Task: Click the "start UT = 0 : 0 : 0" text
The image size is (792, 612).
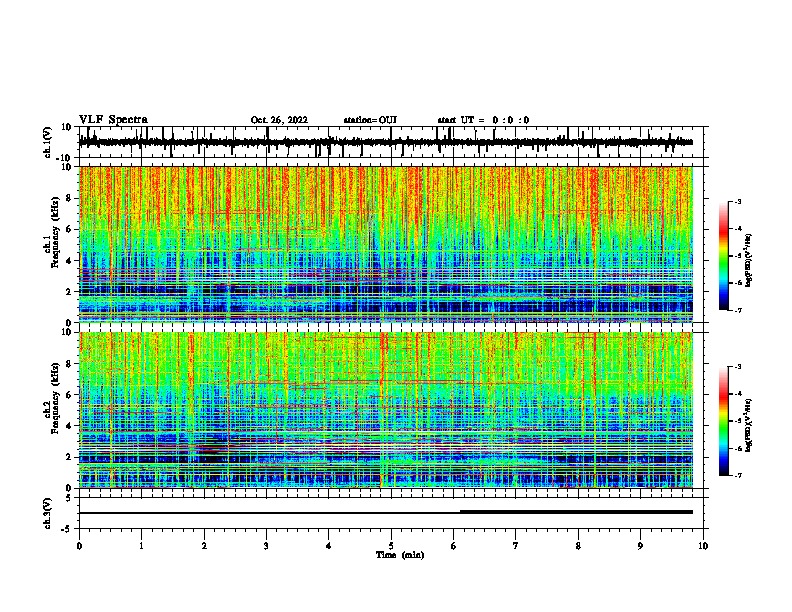Action: click(x=483, y=120)
